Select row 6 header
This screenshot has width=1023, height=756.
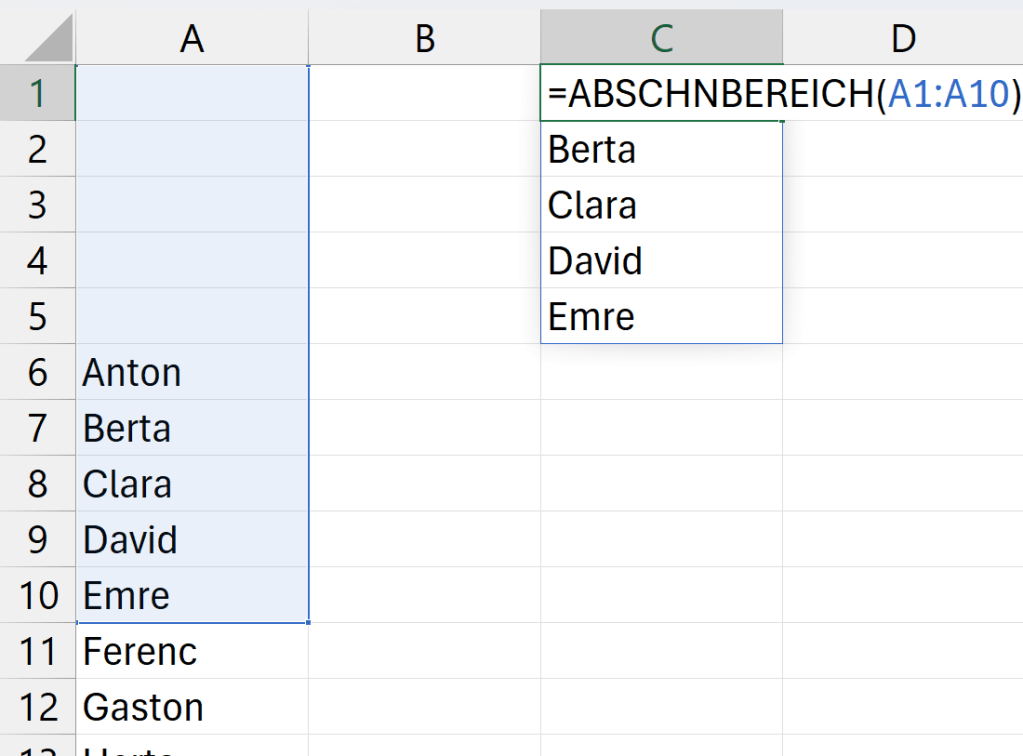[x=38, y=373]
